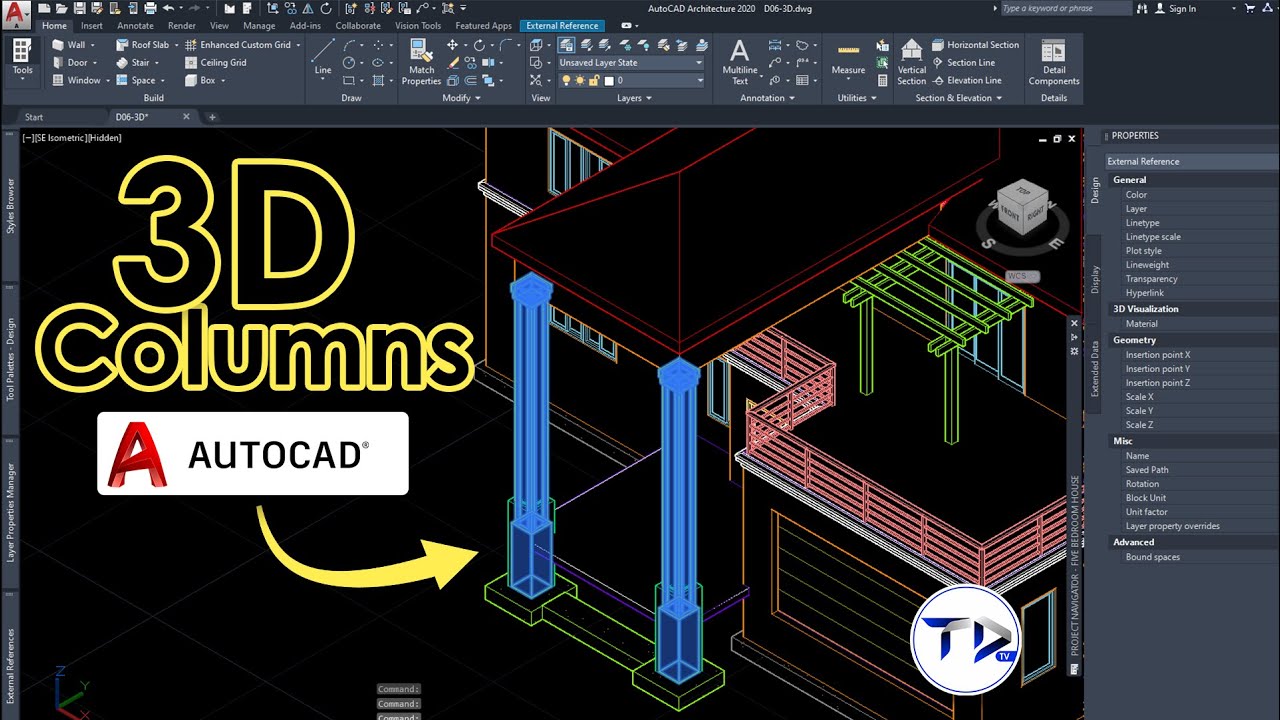Toggle layer on/off lightbulb icon

pyautogui.click(x=566, y=80)
